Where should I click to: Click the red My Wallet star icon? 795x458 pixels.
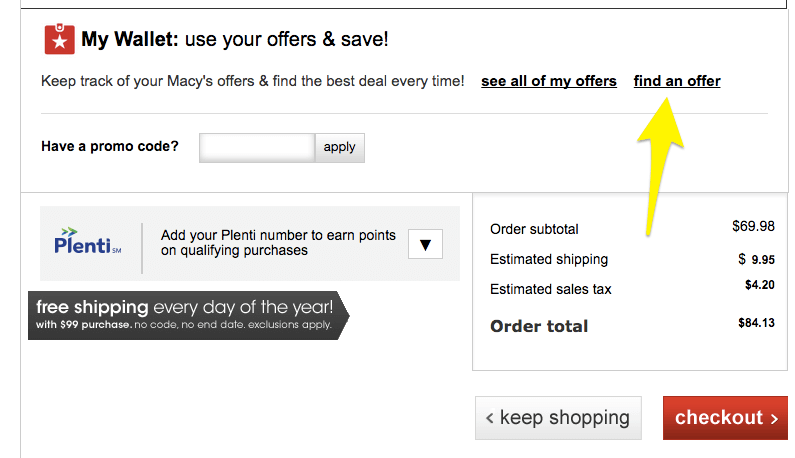(59, 39)
